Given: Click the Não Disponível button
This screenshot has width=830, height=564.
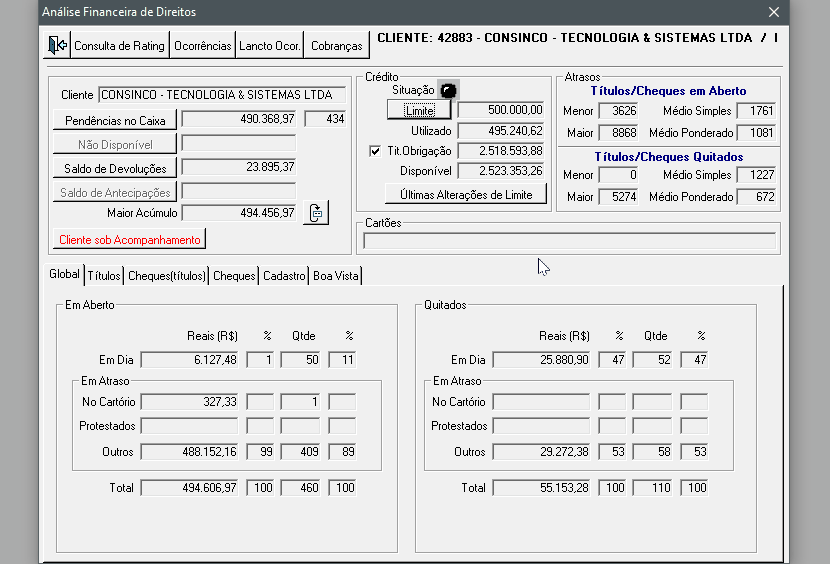Looking at the screenshot, I should (x=115, y=144).
